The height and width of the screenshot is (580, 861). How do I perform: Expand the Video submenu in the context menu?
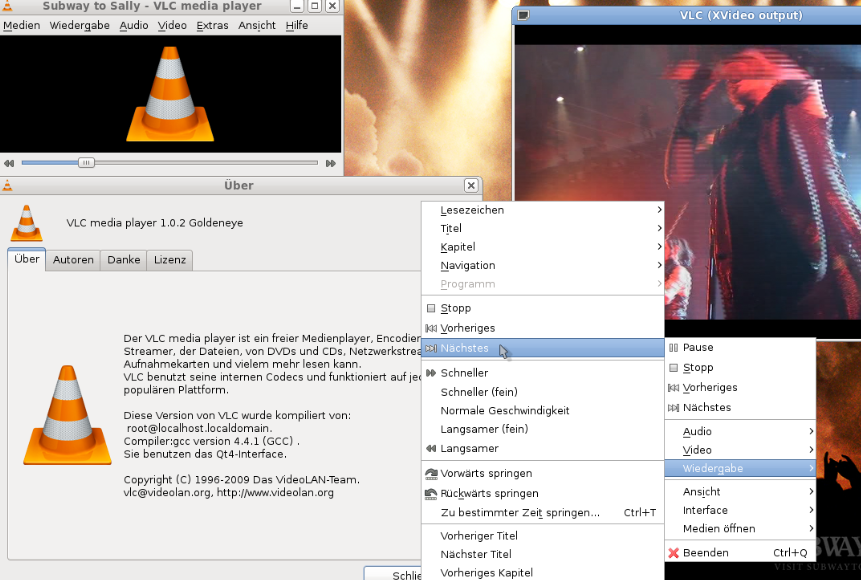[x=740, y=450]
